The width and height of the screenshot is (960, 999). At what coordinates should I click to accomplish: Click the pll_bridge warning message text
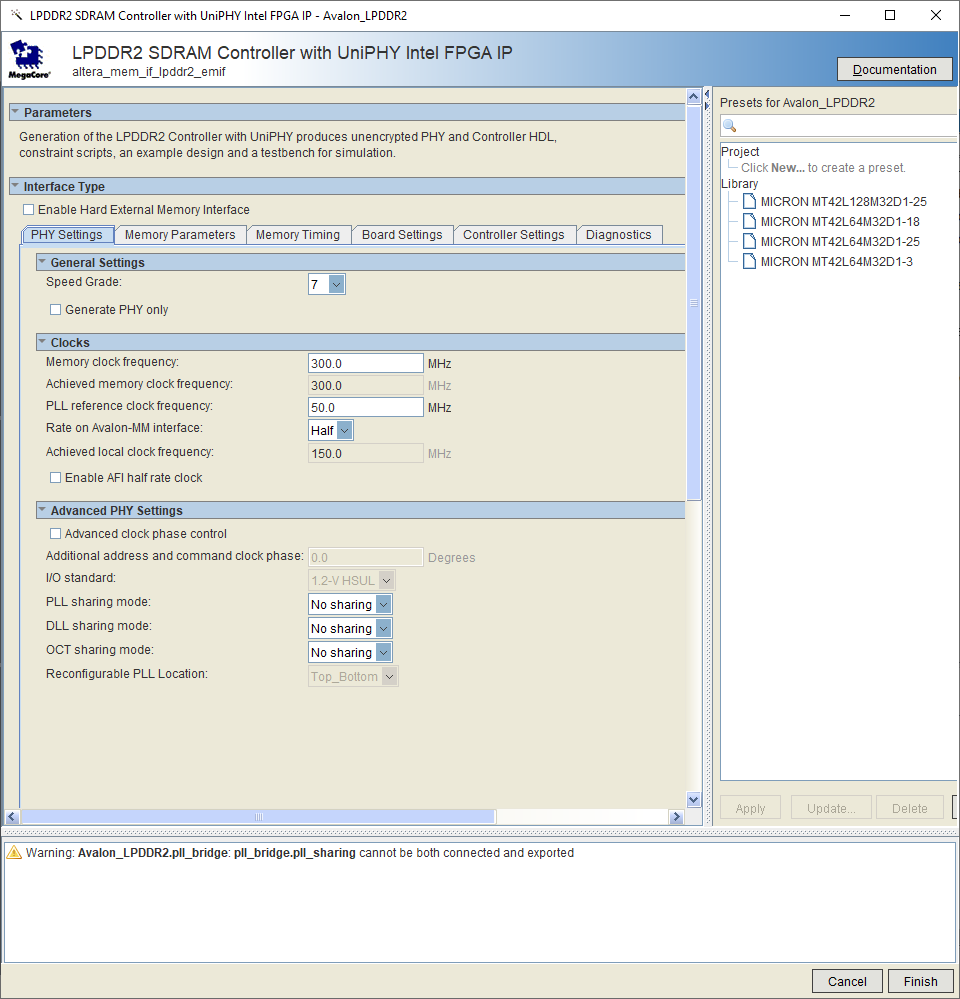[299, 852]
